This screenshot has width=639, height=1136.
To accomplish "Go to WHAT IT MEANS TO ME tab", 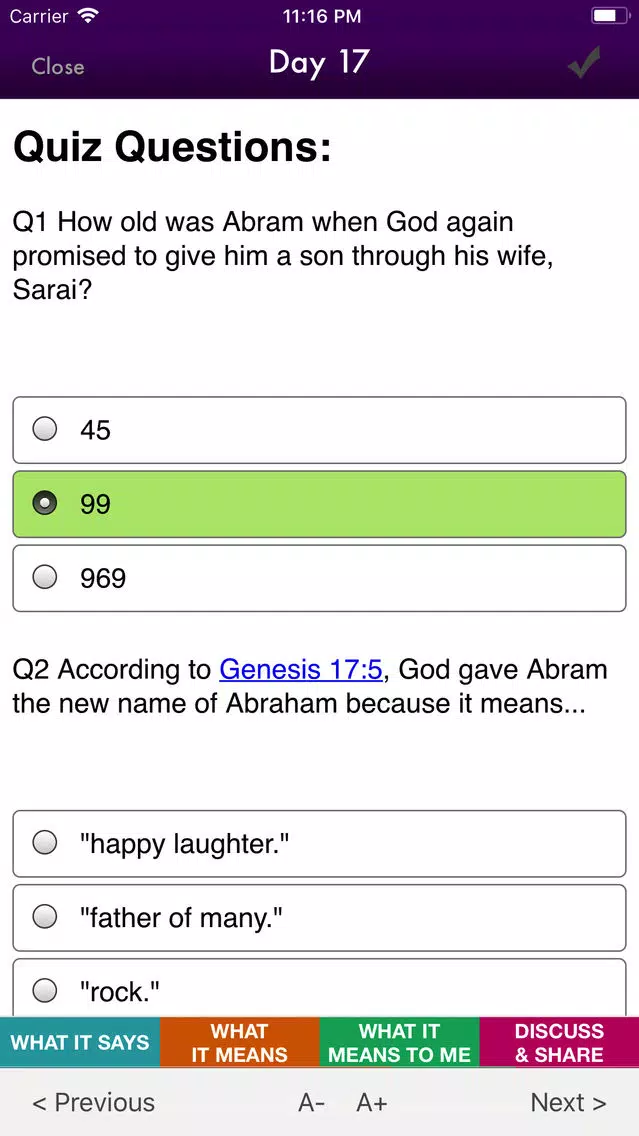I will [x=399, y=1042].
